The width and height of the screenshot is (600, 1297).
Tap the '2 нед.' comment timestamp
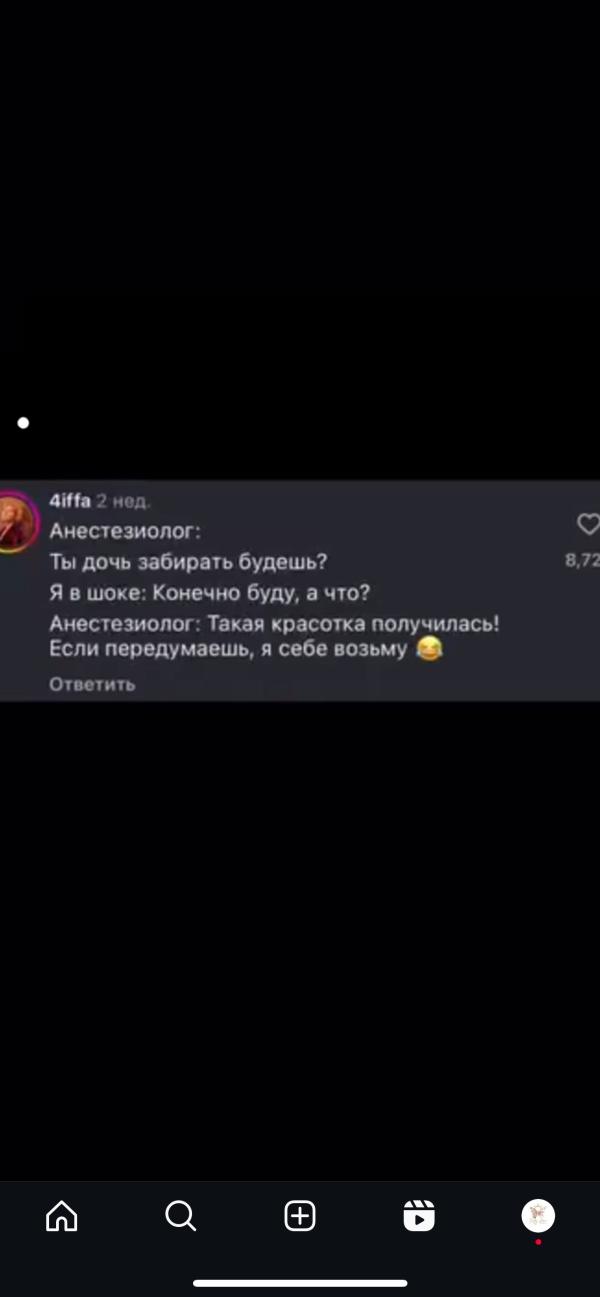pyautogui.click(x=123, y=500)
